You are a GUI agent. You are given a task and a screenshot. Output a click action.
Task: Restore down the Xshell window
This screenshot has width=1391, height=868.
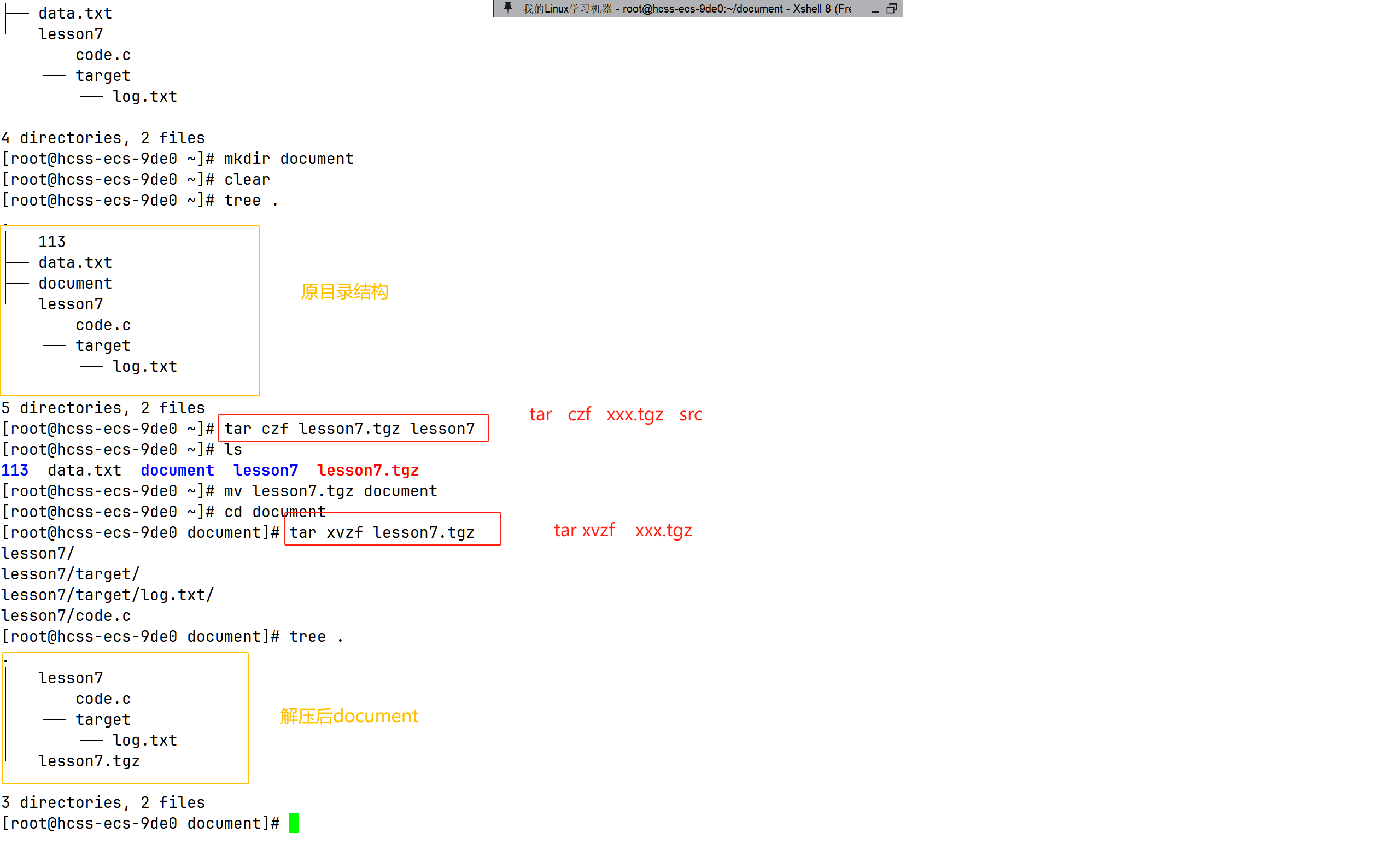click(892, 8)
